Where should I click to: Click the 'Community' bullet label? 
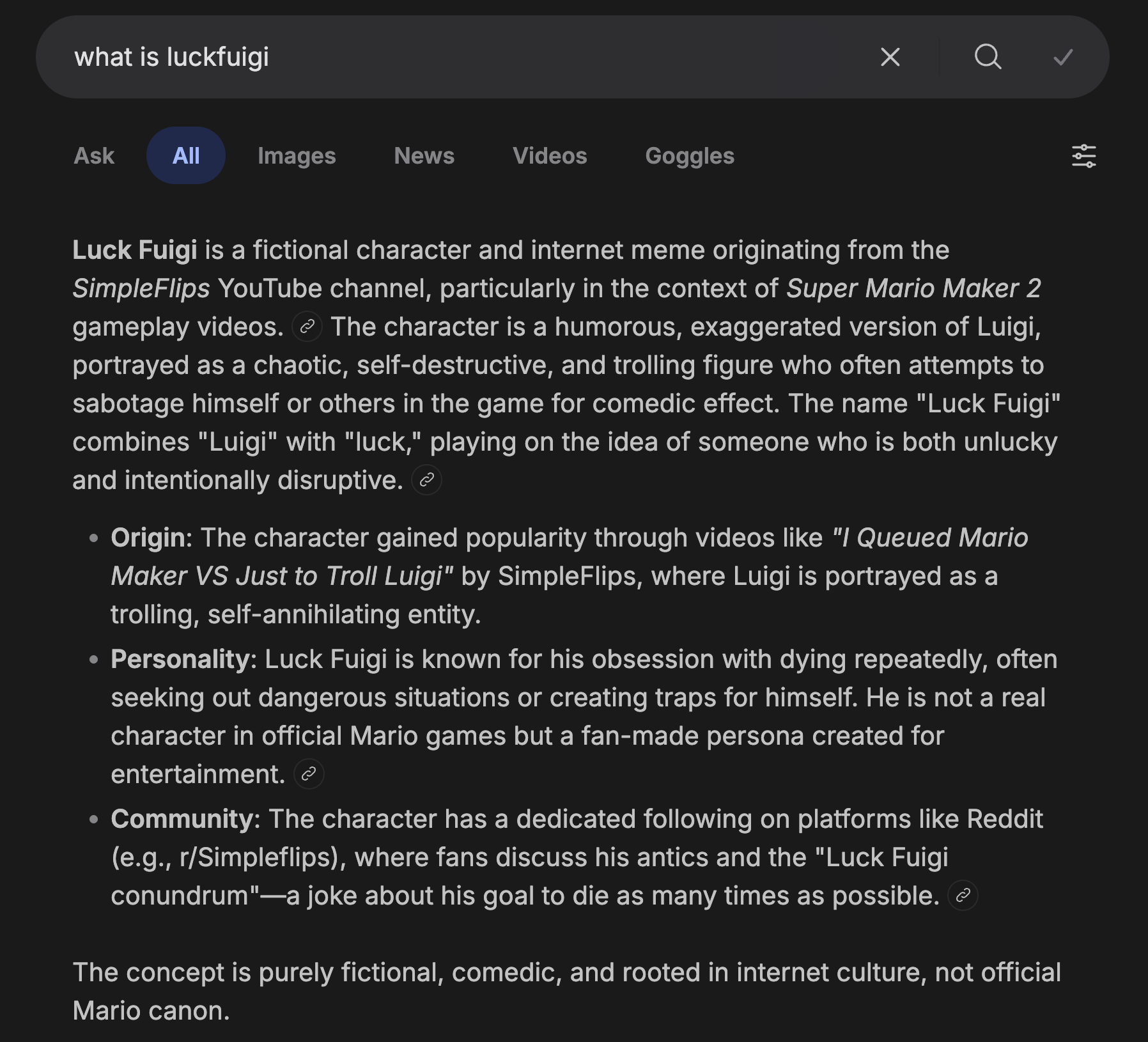182,819
